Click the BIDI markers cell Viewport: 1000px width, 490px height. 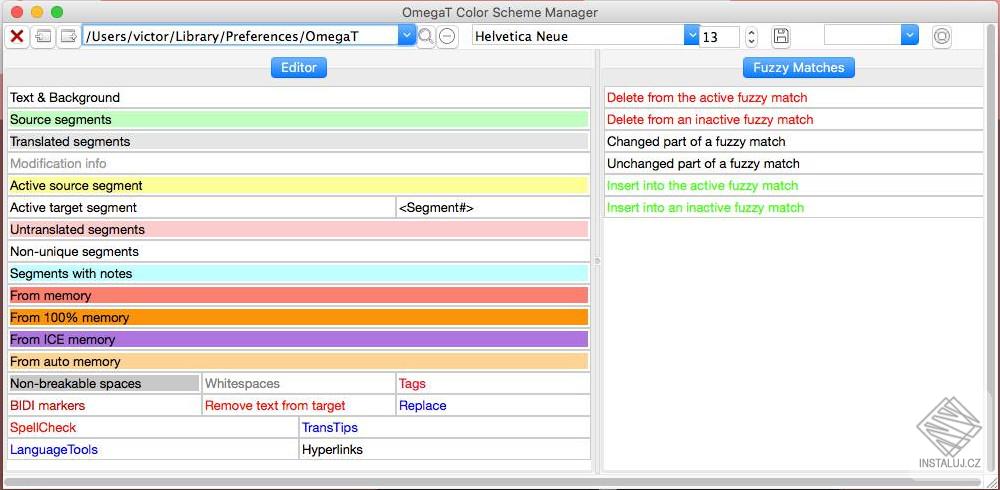(x=104, y=406)
